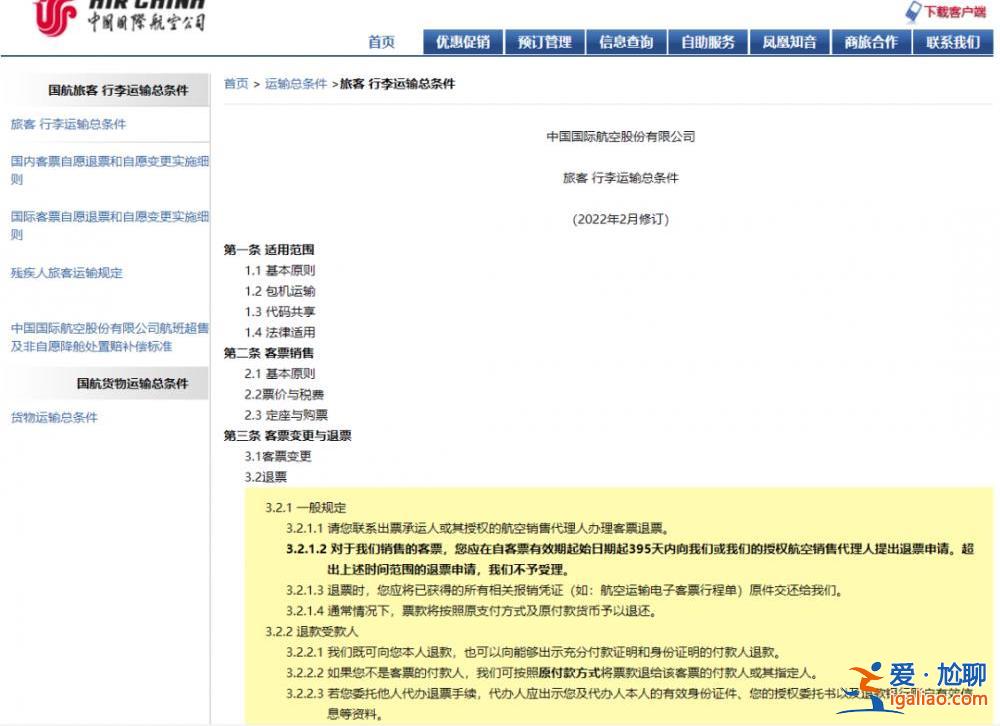Open the 下载客户端 link
The image size is (1000, 726).
coord(955,11)
